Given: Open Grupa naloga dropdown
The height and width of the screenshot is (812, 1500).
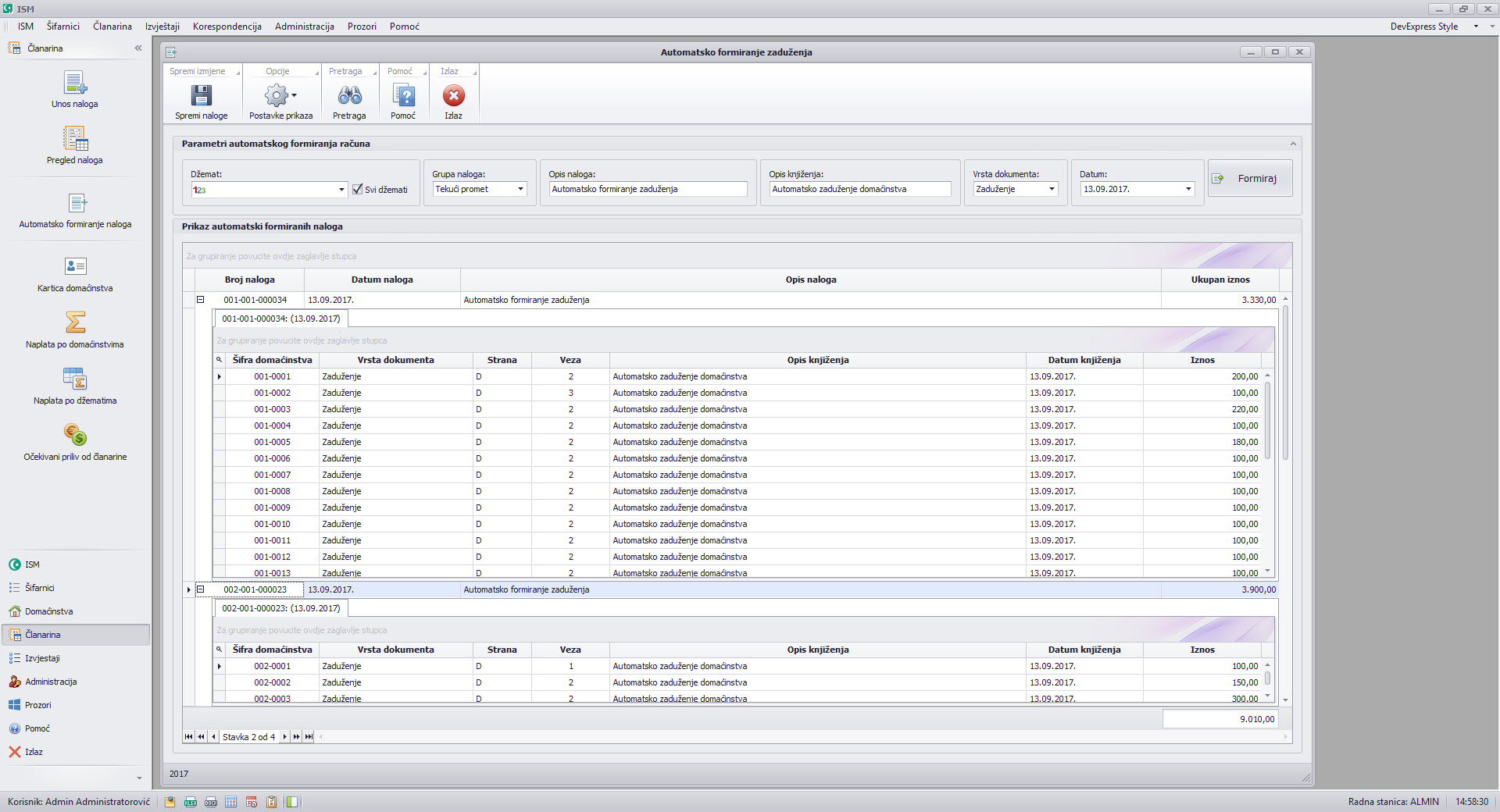Looking at the screenshot, I should point(521,189).
